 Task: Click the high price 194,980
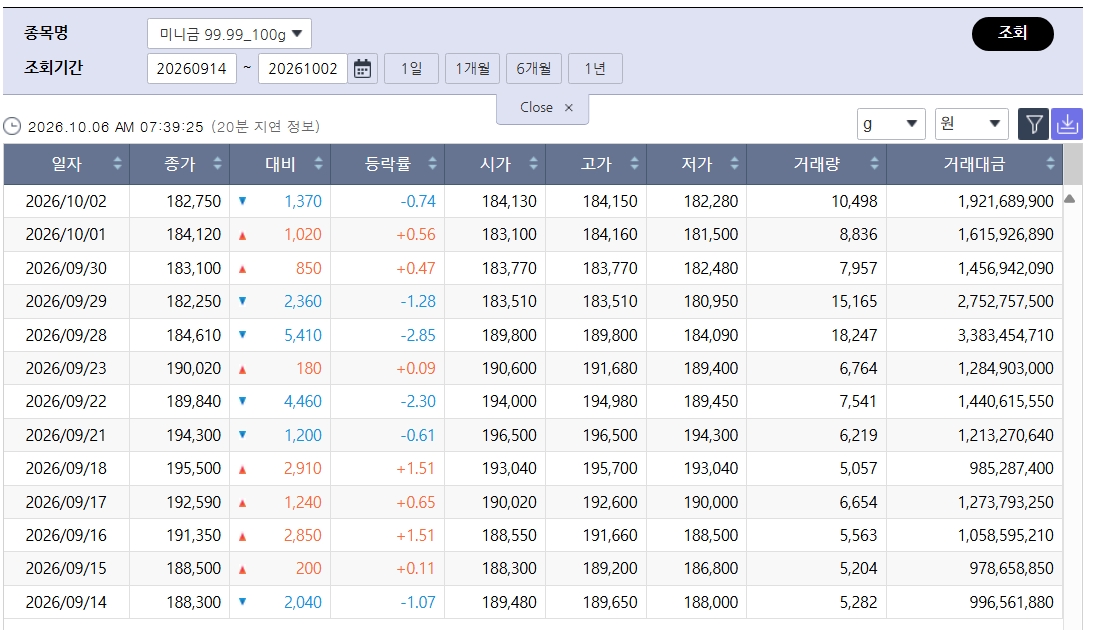pyautogui.click(x=610, y=402)
